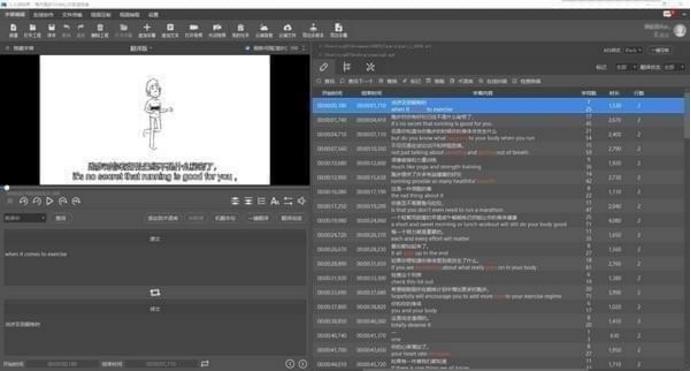Click the gear icon below the video preview

click(x=301, y=201)
